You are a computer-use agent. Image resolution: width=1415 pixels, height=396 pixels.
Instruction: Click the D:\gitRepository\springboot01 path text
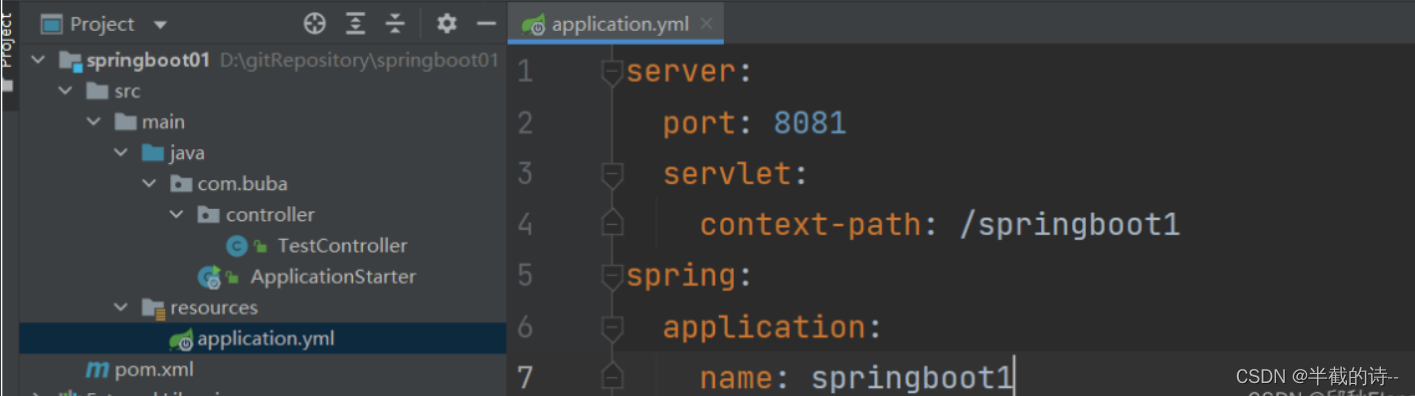pyautogui.click(x=360, y=60)
